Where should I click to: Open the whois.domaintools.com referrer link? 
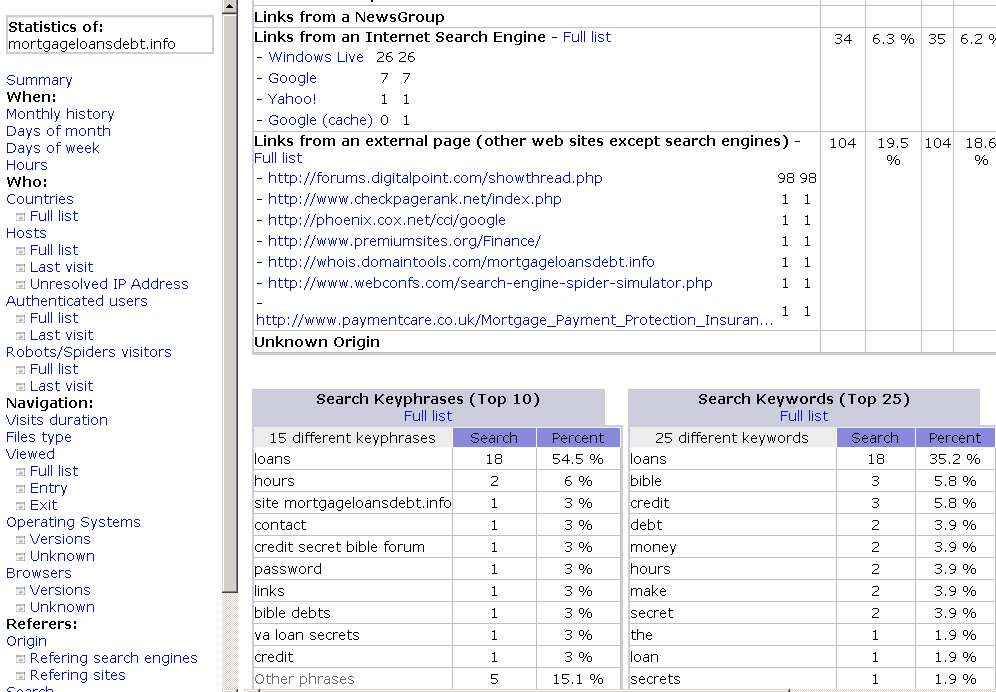461,262
